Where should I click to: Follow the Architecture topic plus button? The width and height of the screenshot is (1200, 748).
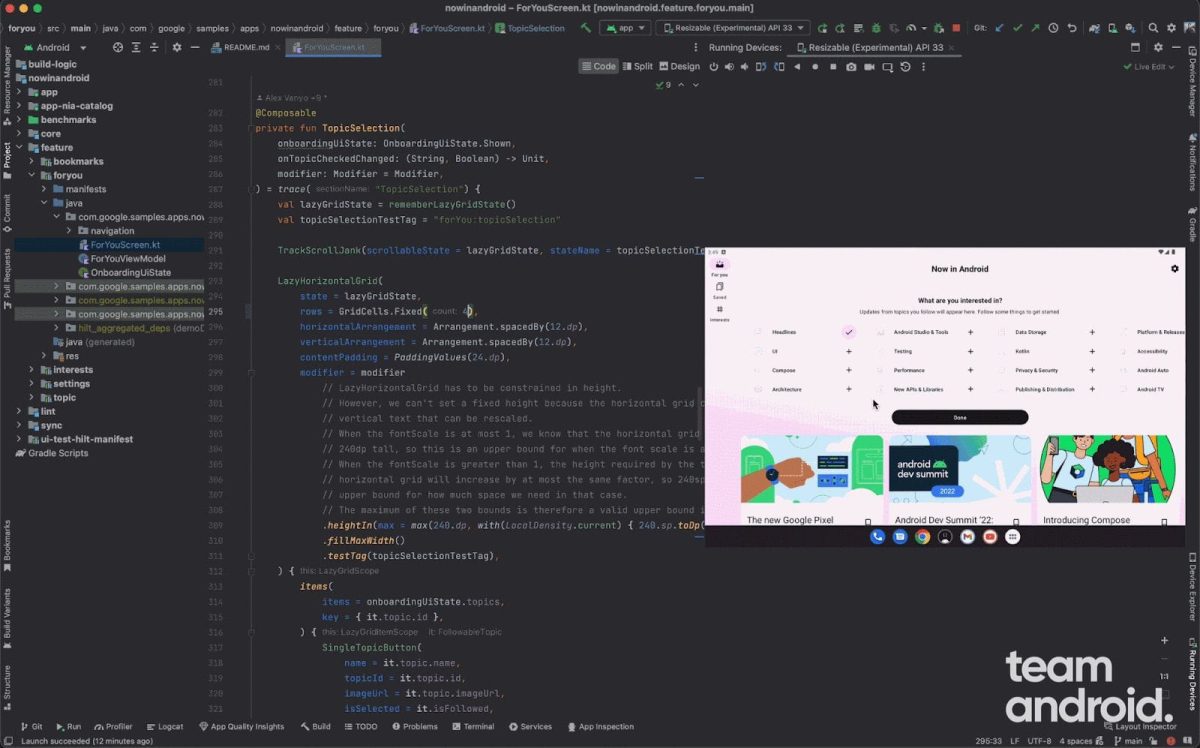click(x=849, y=389)
